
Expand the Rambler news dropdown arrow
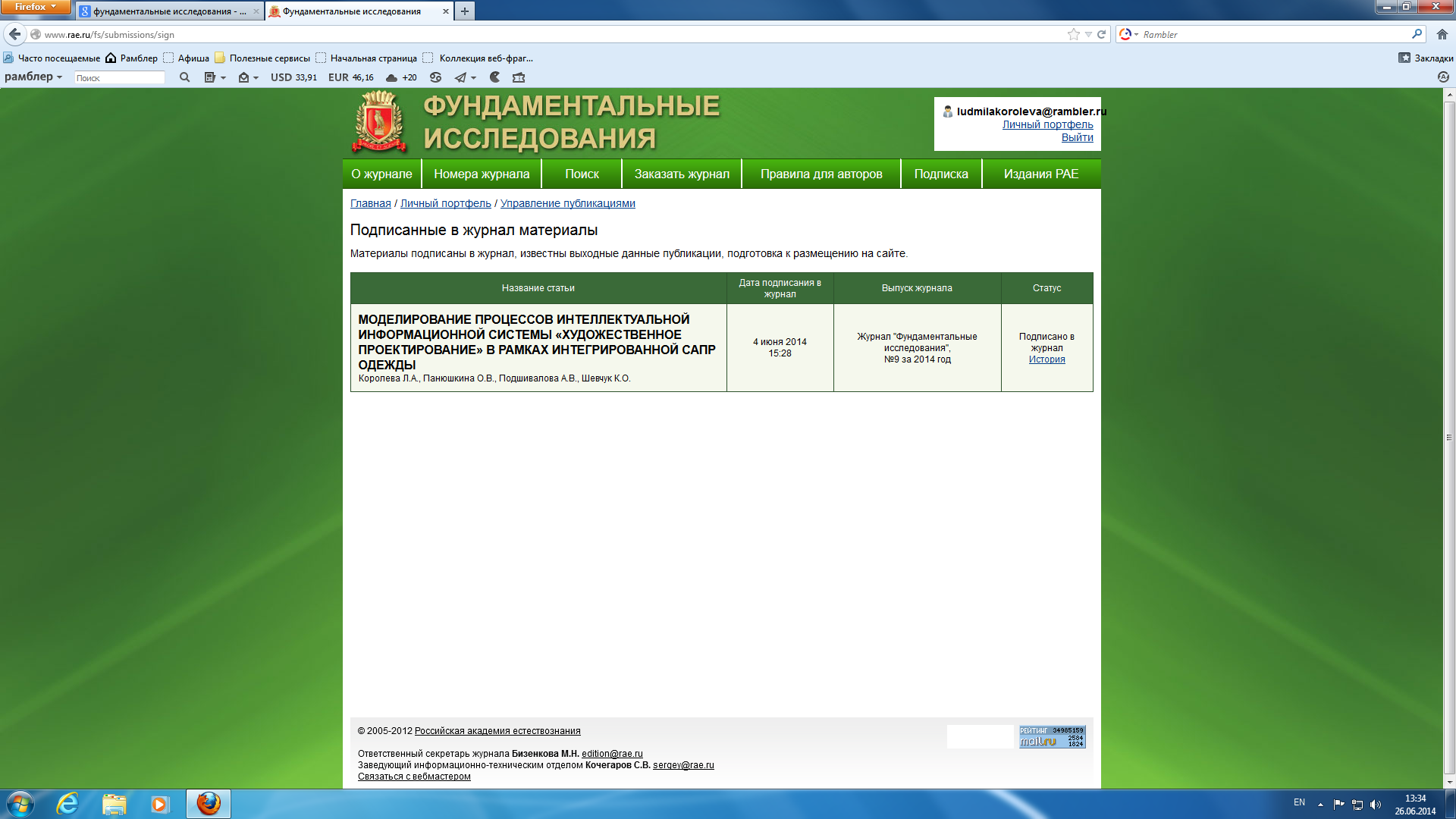223,77
